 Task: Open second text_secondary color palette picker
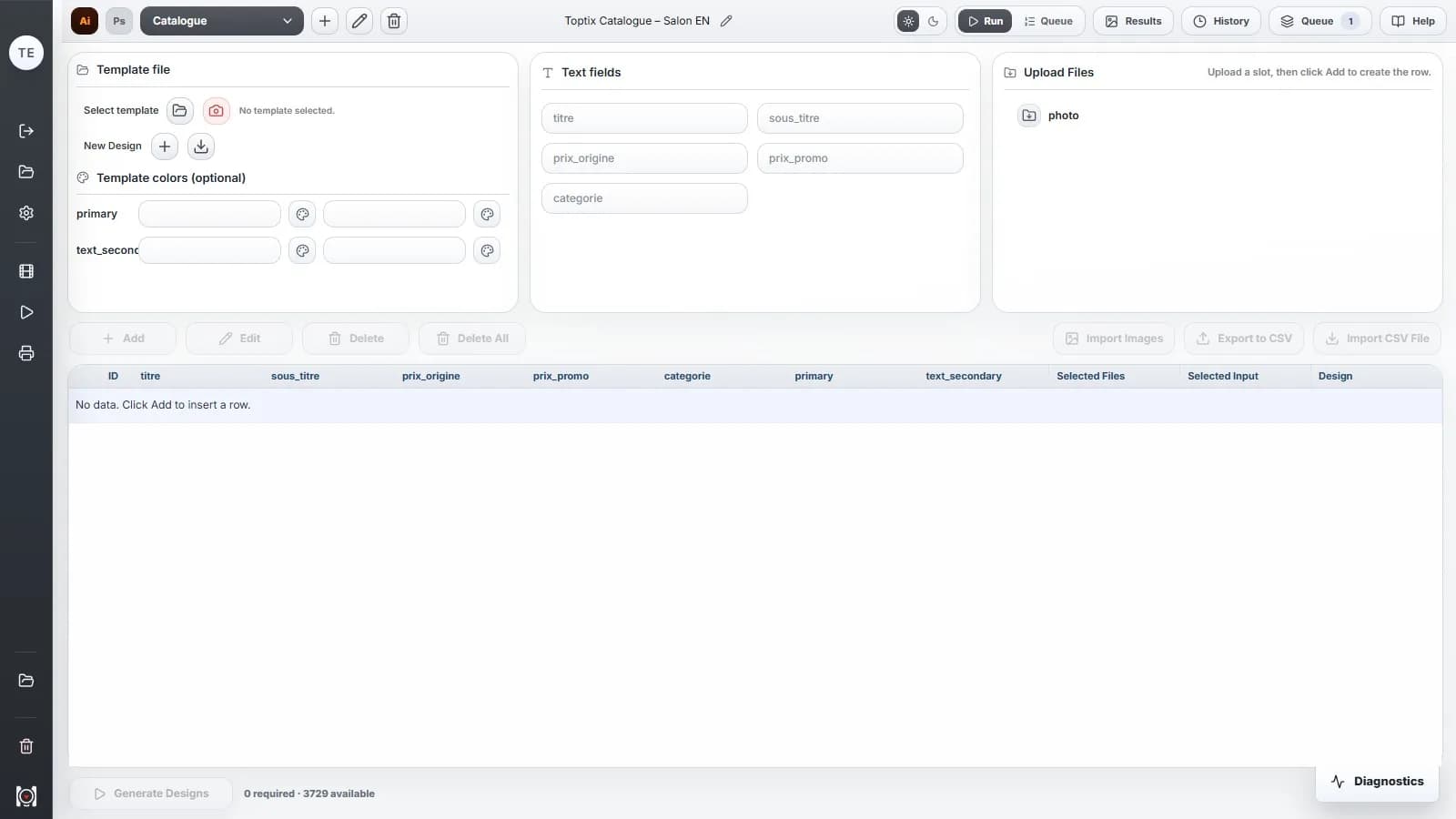[x=488, y=250]
